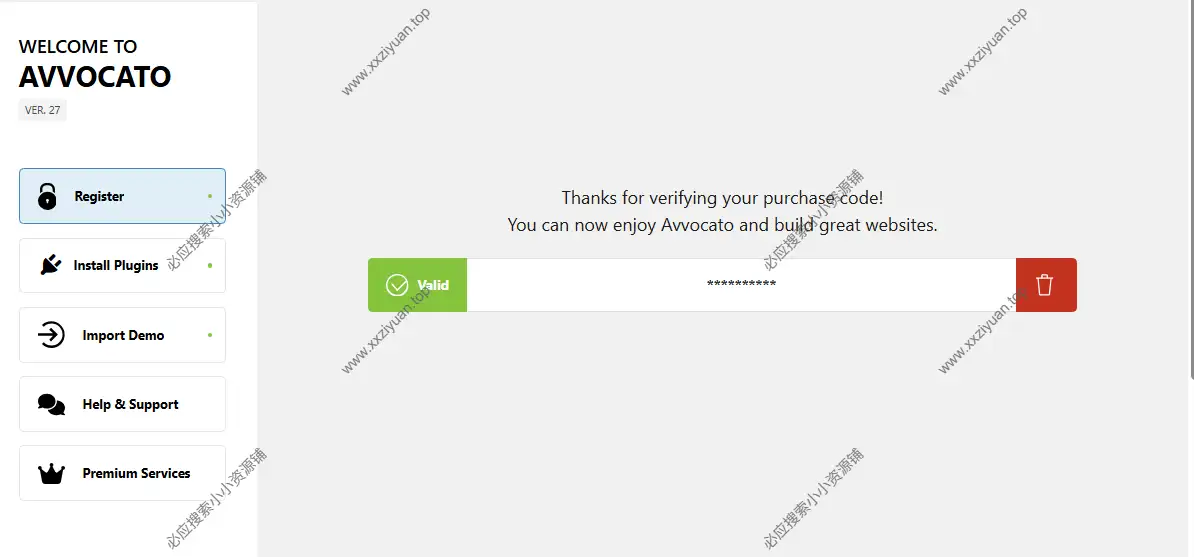Select the Premium Services menu item
The height and width of the screenshot is (557, 1194).
click(x=123, y=473)
